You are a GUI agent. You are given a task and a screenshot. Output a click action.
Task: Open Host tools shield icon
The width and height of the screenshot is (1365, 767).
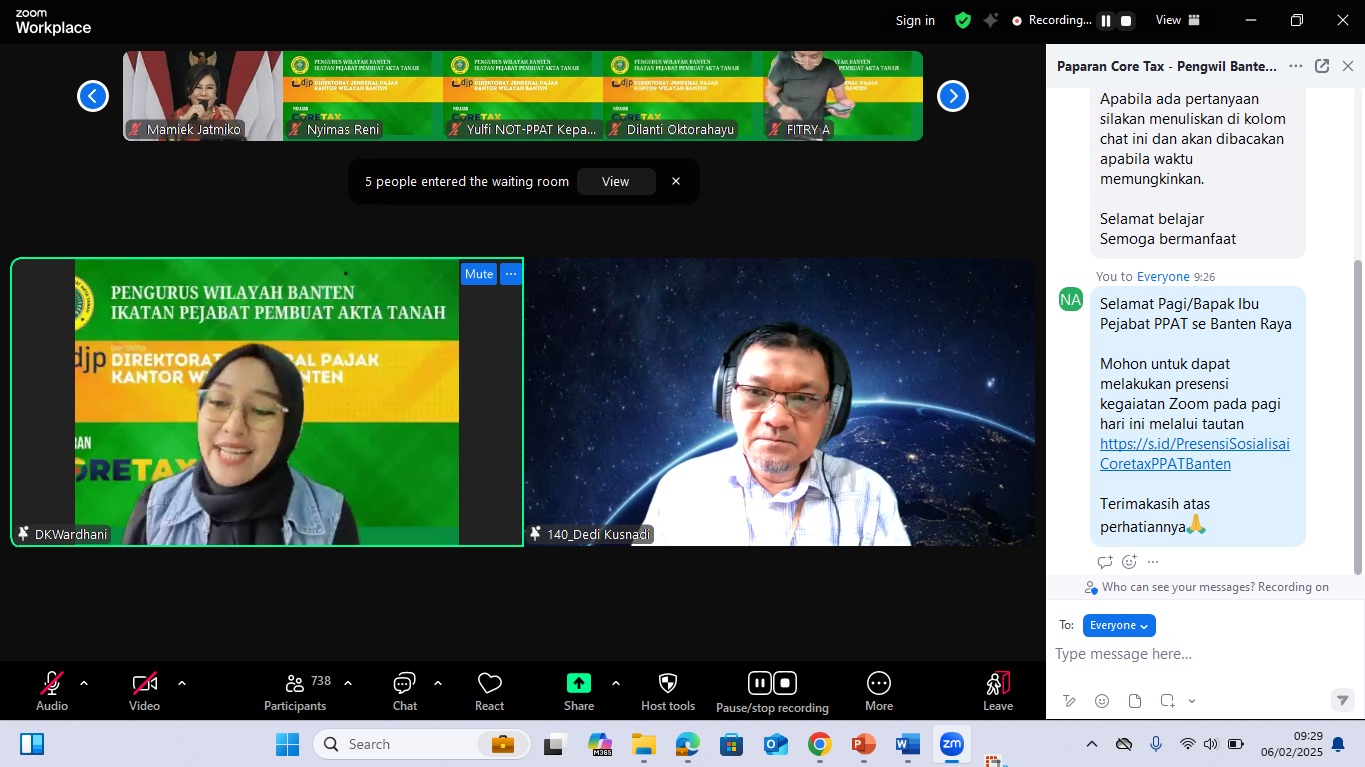668,684
